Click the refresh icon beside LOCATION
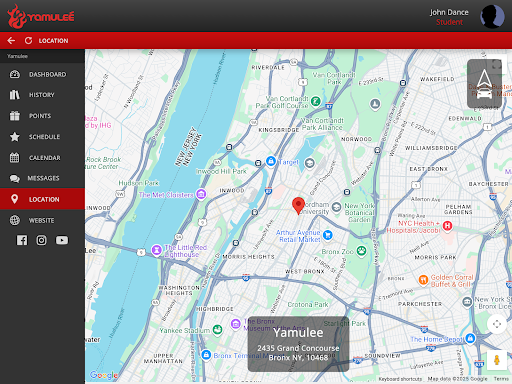This screenshot has height=384, width=512. (28, 41)
